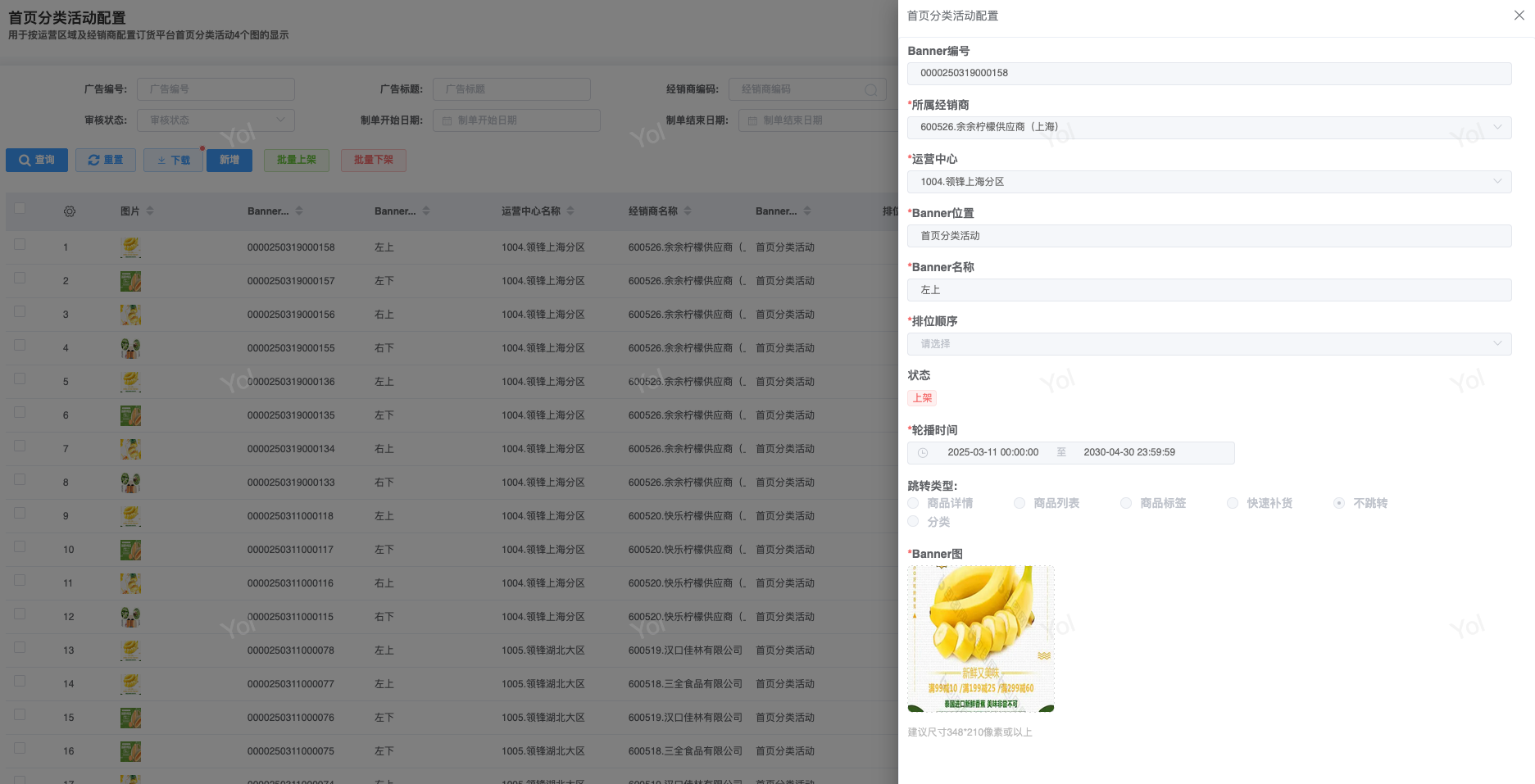Sort by 运营中心名称 column
Image resolution: width=1535 pixels, height=784 pixels.
(570, 211)
